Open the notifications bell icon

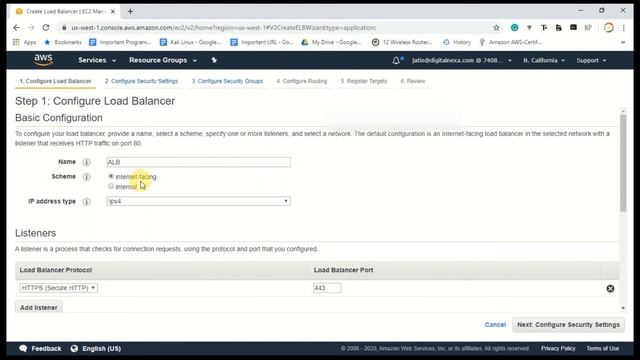(x=396, y=60)
